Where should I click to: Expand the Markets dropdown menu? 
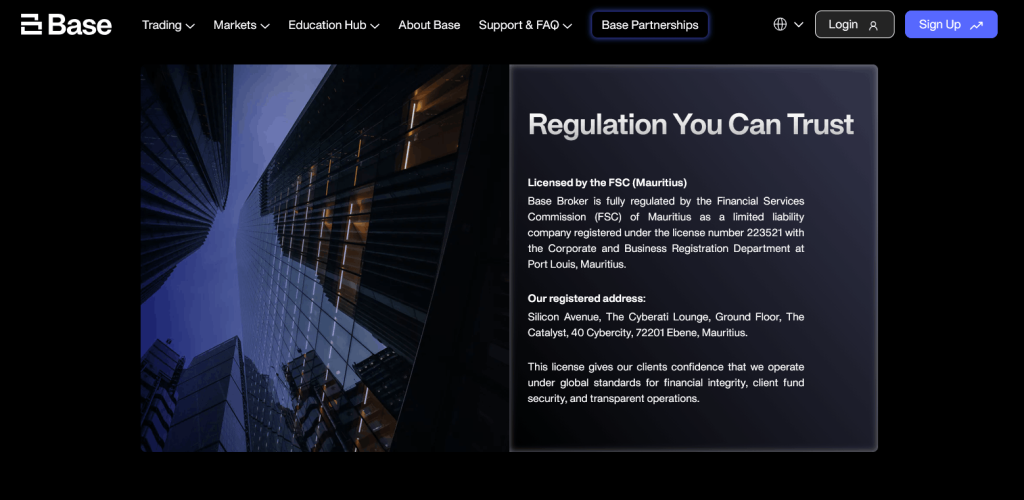(x=241, y=25)
